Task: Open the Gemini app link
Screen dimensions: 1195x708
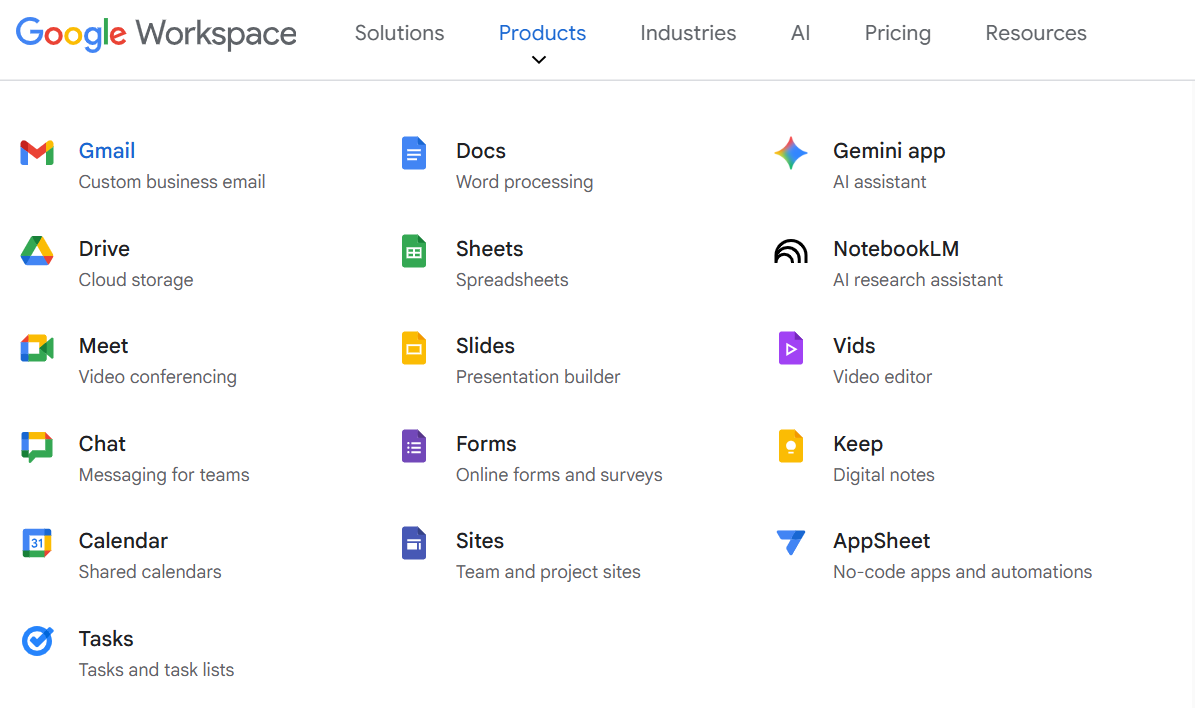Action: point(889,151)
